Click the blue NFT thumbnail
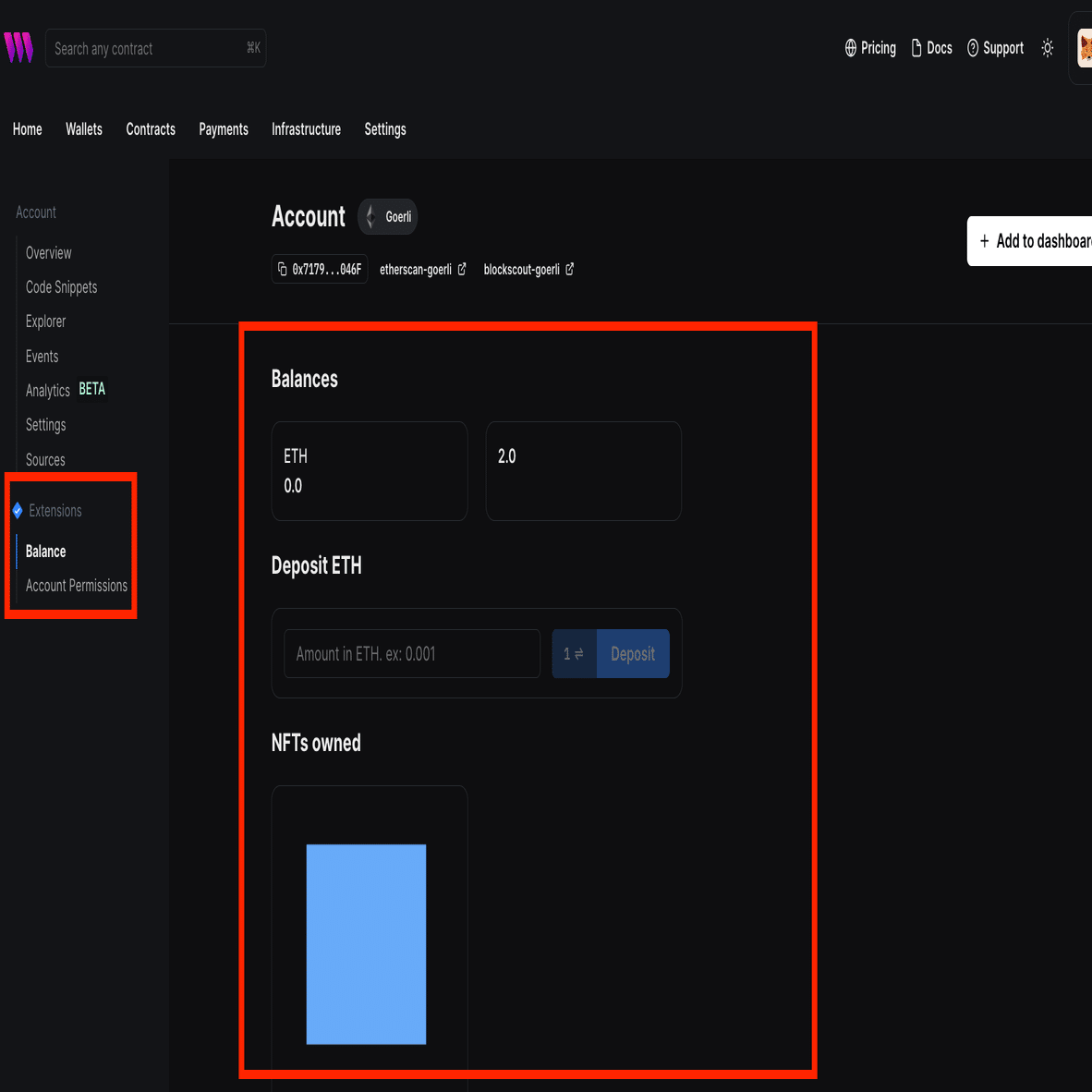 click(x=367, y=944)
